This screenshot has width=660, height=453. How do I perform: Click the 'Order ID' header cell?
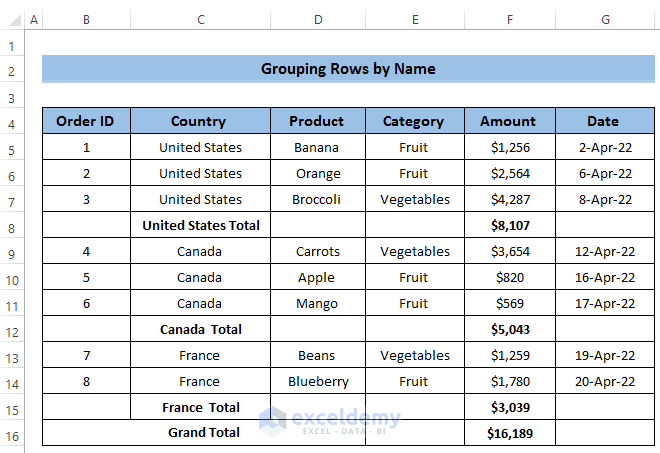(86, 121)
